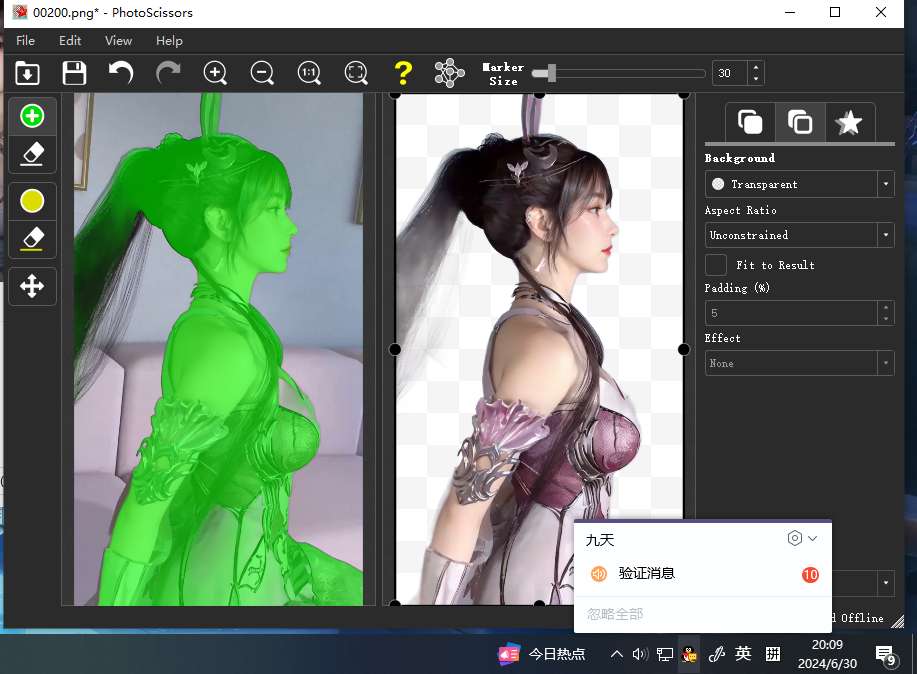This screenshot has height=674, width=917.
Task: Open the Edit menu
Action: coord(70,41)
